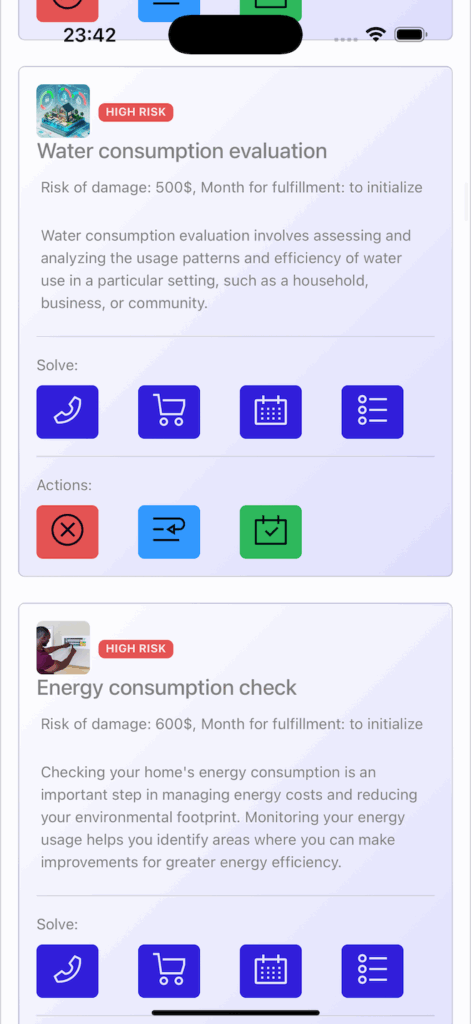Tap the Wi-Fi status bar icon

pos(376,35)
